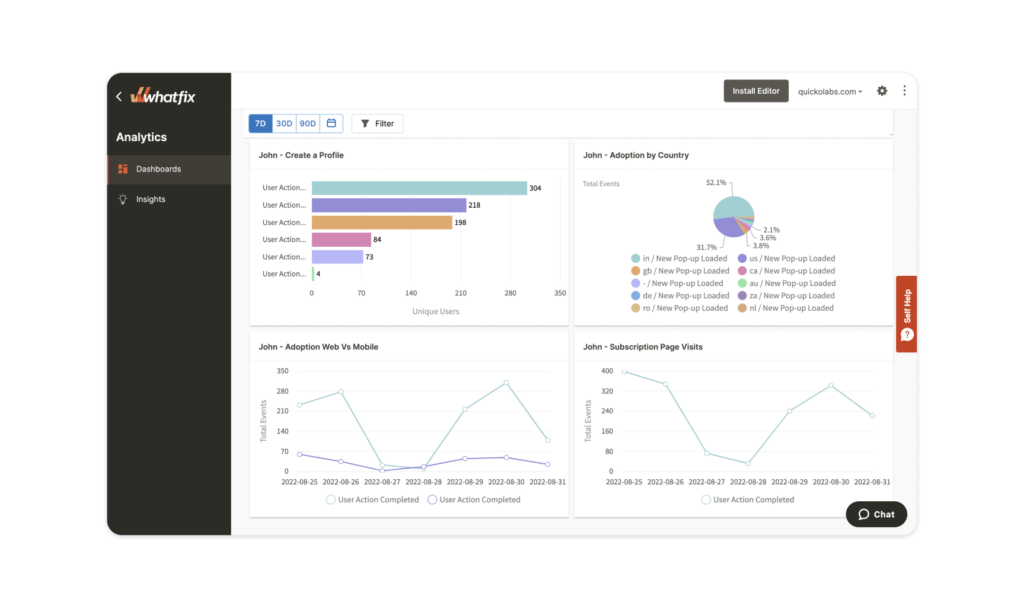Viewport: 1024px width, 608px height.
Task: Expand the quickolabs.com account dropdown
Action: coord(830,91)
